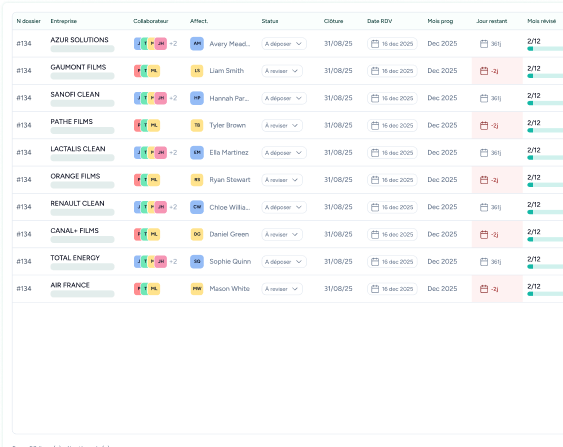Show +2 more collaborators for RENAULT CLEAN
563x447 pixels.
pyautogui.click(x=173, y=207)
